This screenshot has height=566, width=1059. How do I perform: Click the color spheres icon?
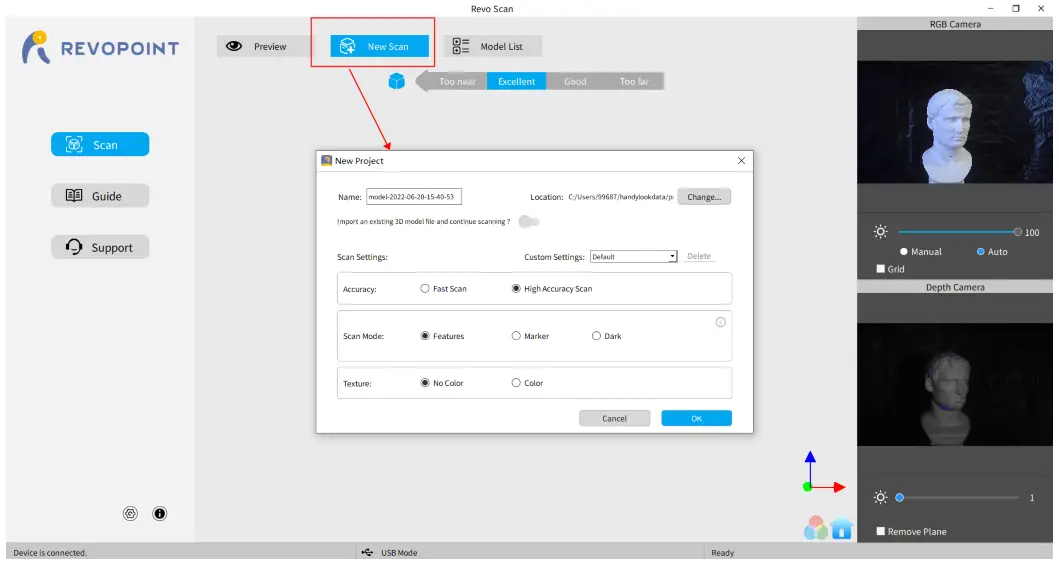(816, 528)
